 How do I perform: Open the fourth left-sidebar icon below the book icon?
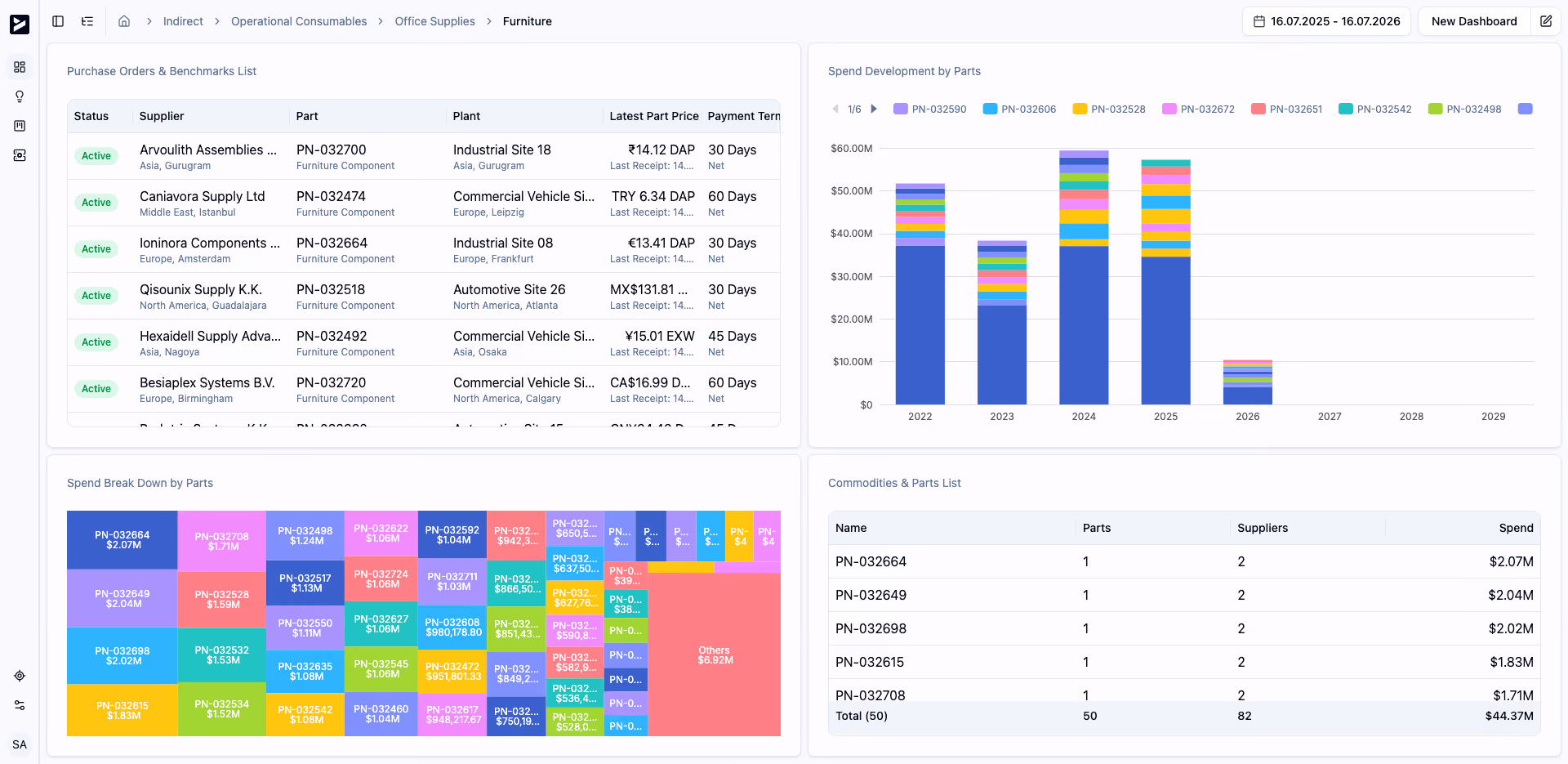(20, 155)
